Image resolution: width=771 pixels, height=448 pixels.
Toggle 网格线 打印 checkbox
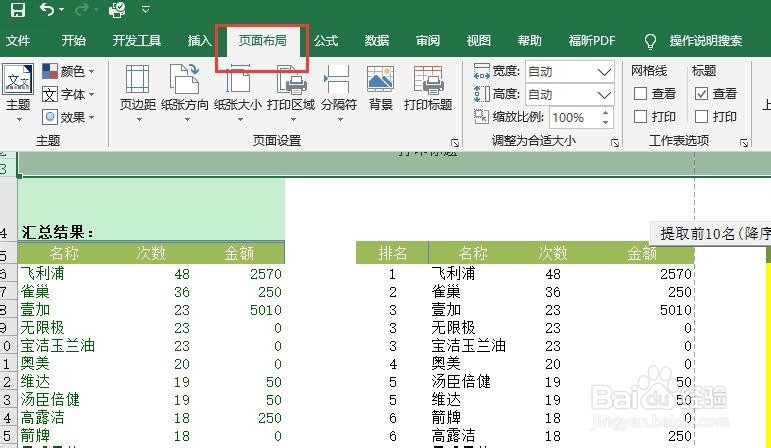pos(640,117)
